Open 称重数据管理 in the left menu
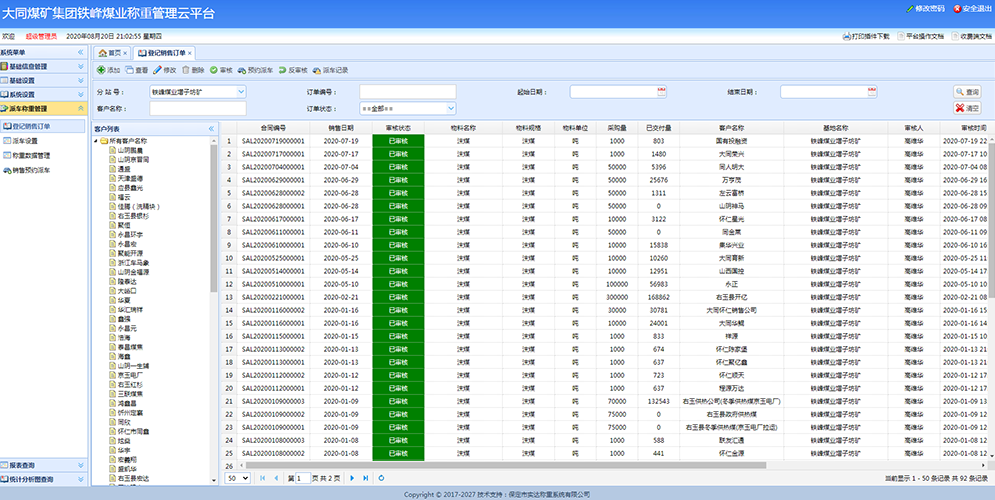 [31, 156]
